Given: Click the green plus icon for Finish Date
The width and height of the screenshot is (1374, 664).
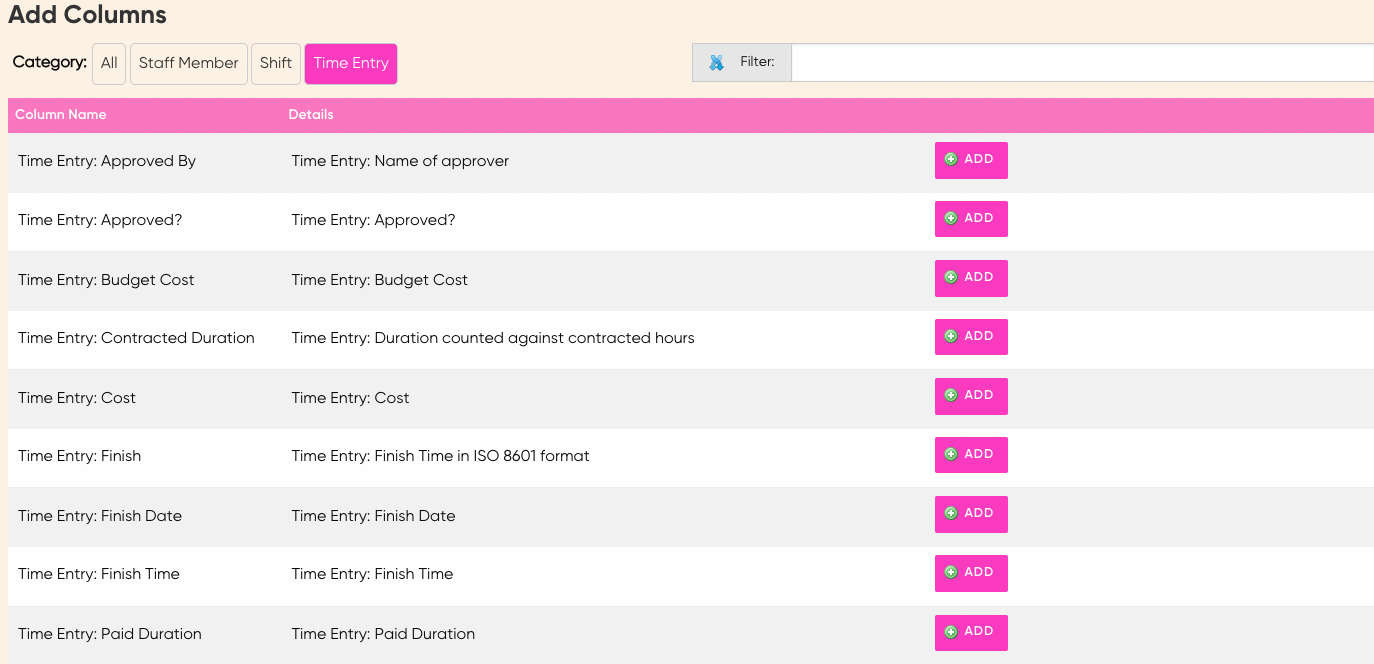Looking at the screenshot, I should [x=951, y=514].
